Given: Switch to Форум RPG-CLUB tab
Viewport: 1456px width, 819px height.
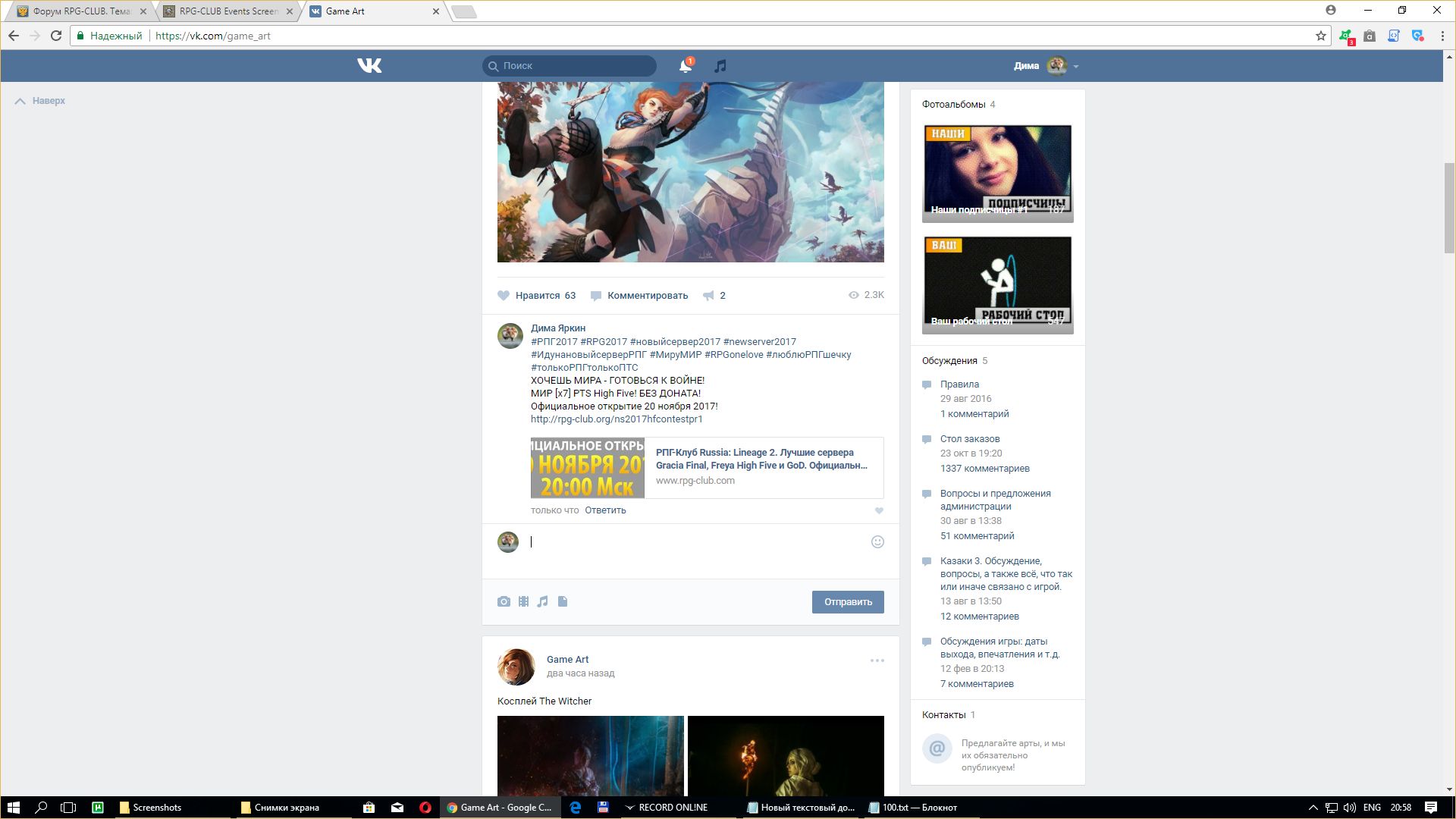Looking at the screenshot, I should (81, 11).
